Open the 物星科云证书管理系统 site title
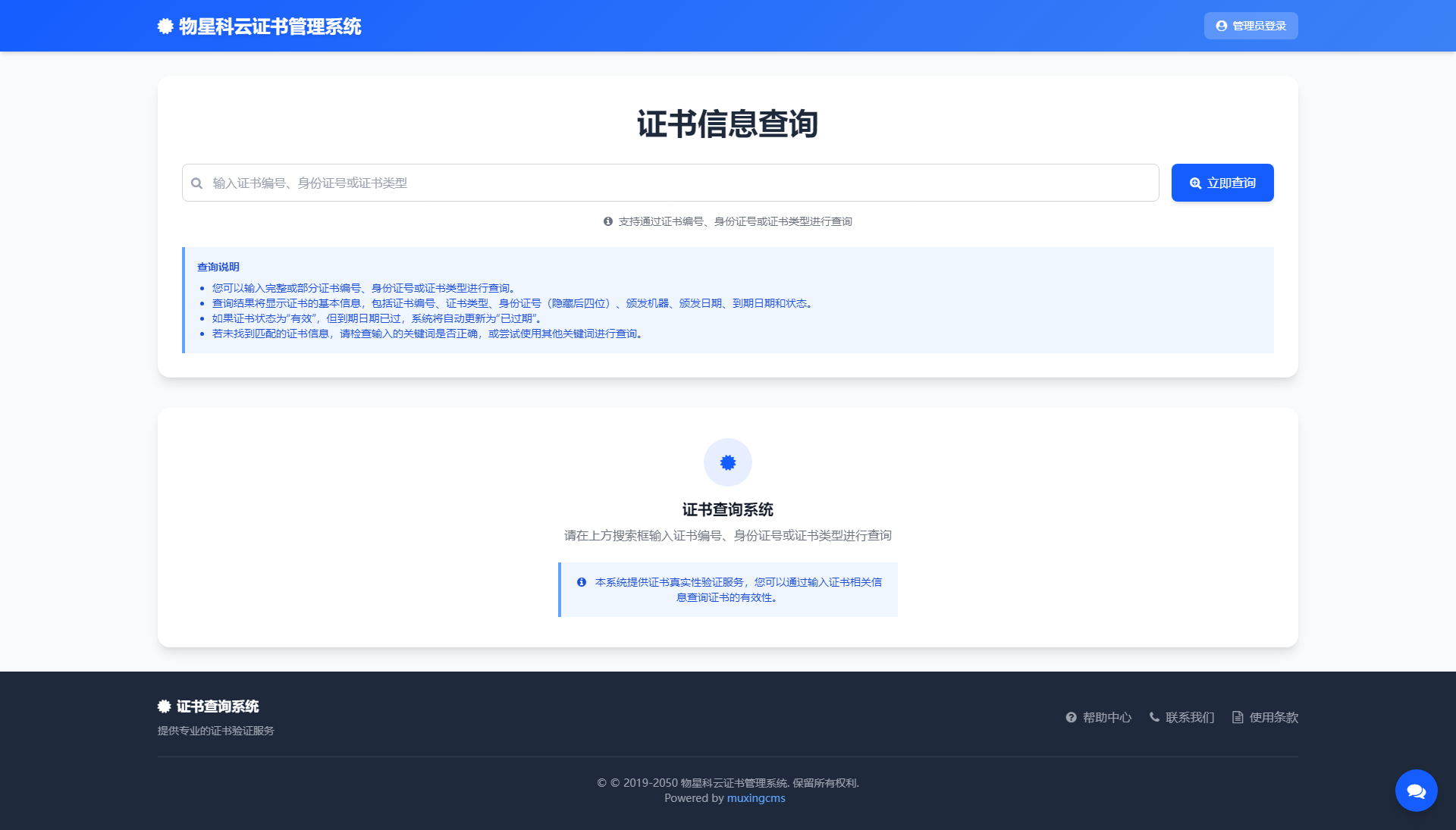This screenshot has width=1456, height=830. pos(270,27)
